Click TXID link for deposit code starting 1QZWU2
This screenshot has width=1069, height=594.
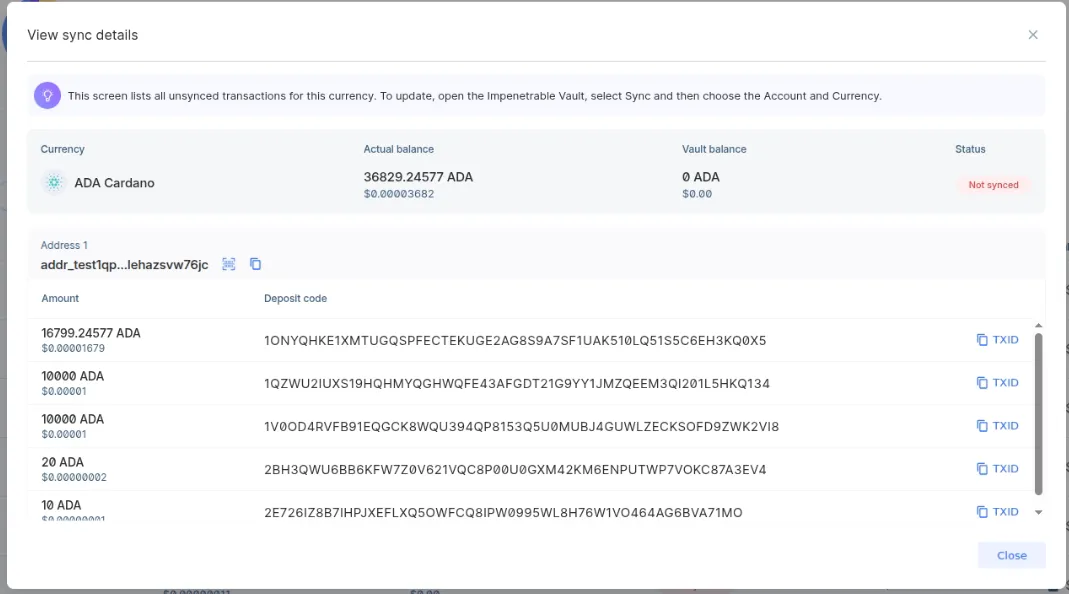click(1006, 383)
